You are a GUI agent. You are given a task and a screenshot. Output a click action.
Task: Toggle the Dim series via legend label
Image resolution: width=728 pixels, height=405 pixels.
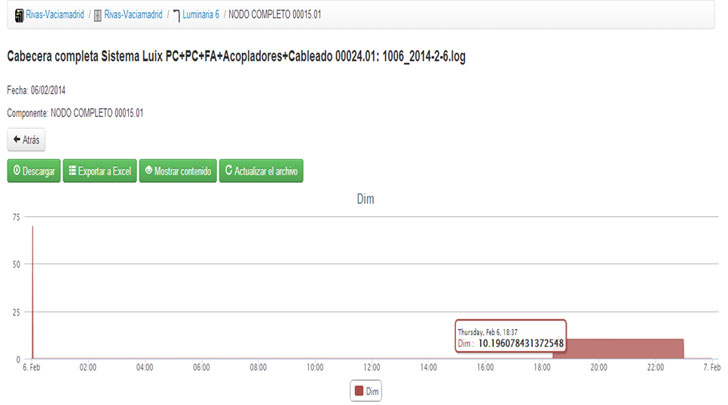pos(370,391)
